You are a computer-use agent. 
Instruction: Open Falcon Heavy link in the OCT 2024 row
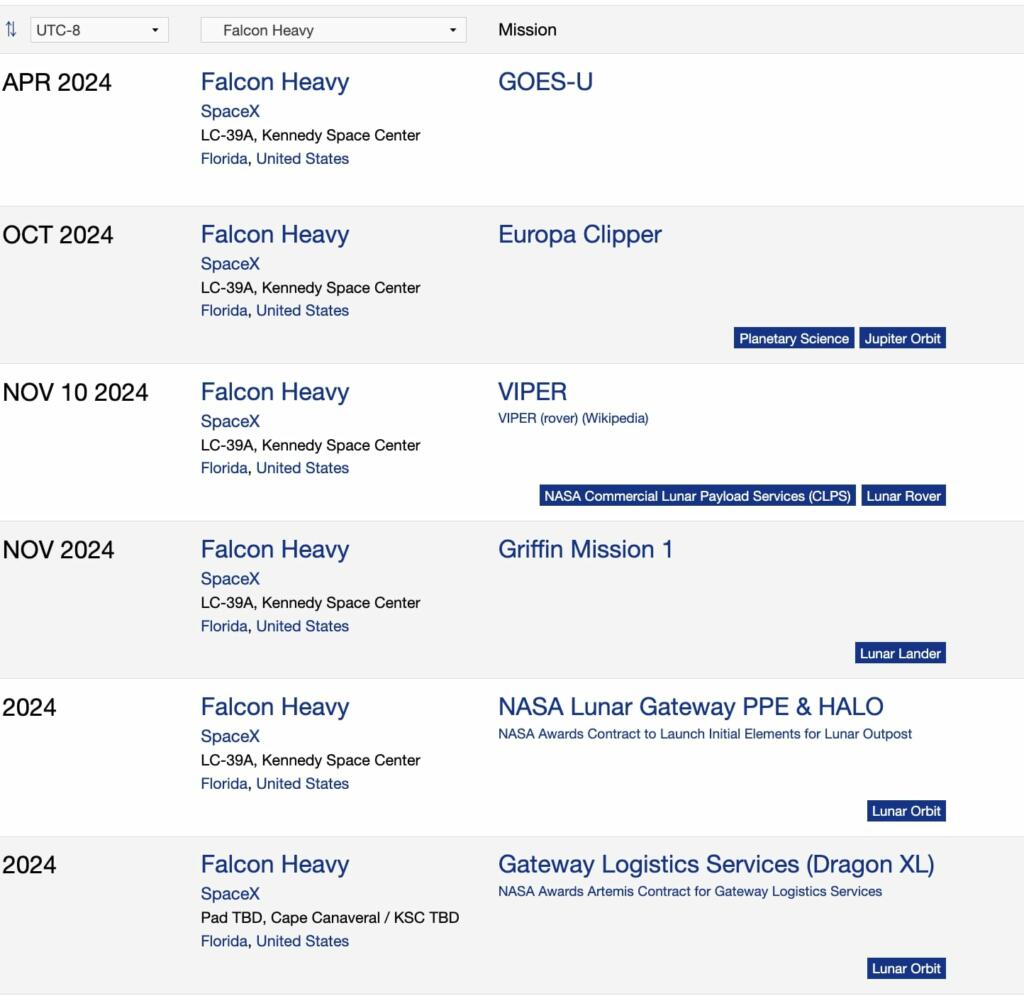tap(274, 235)
